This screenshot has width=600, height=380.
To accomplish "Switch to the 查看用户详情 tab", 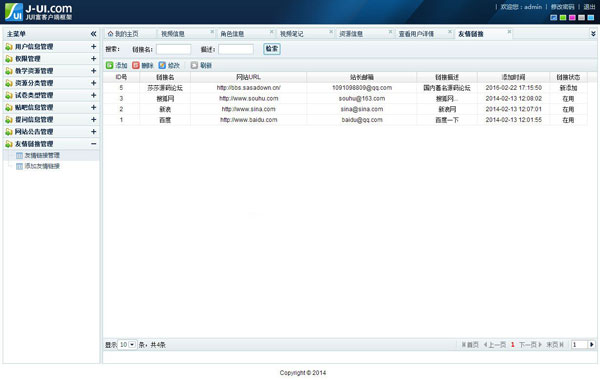I will (x=416, y=34).
